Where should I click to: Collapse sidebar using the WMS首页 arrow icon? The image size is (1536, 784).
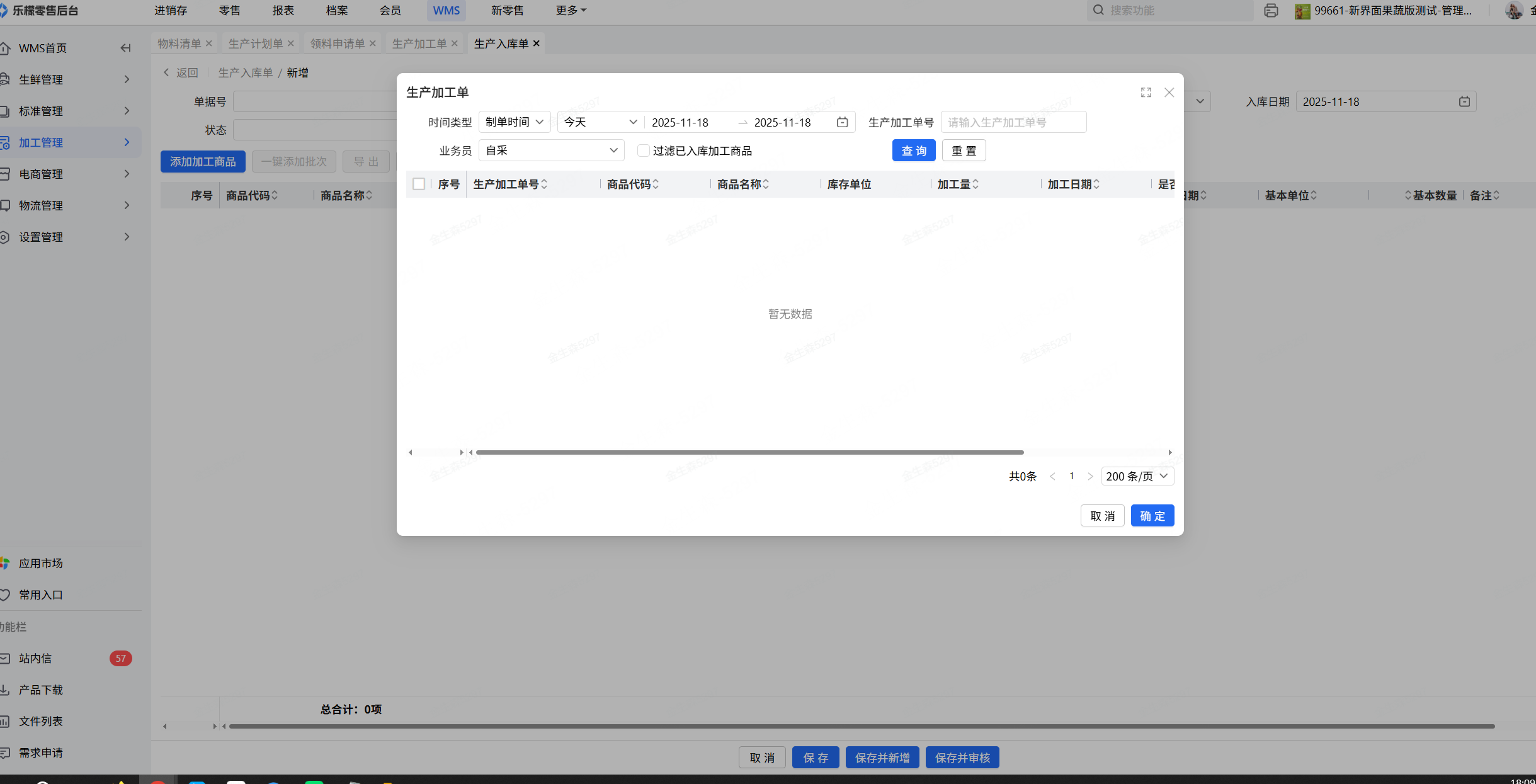[125, 48]
